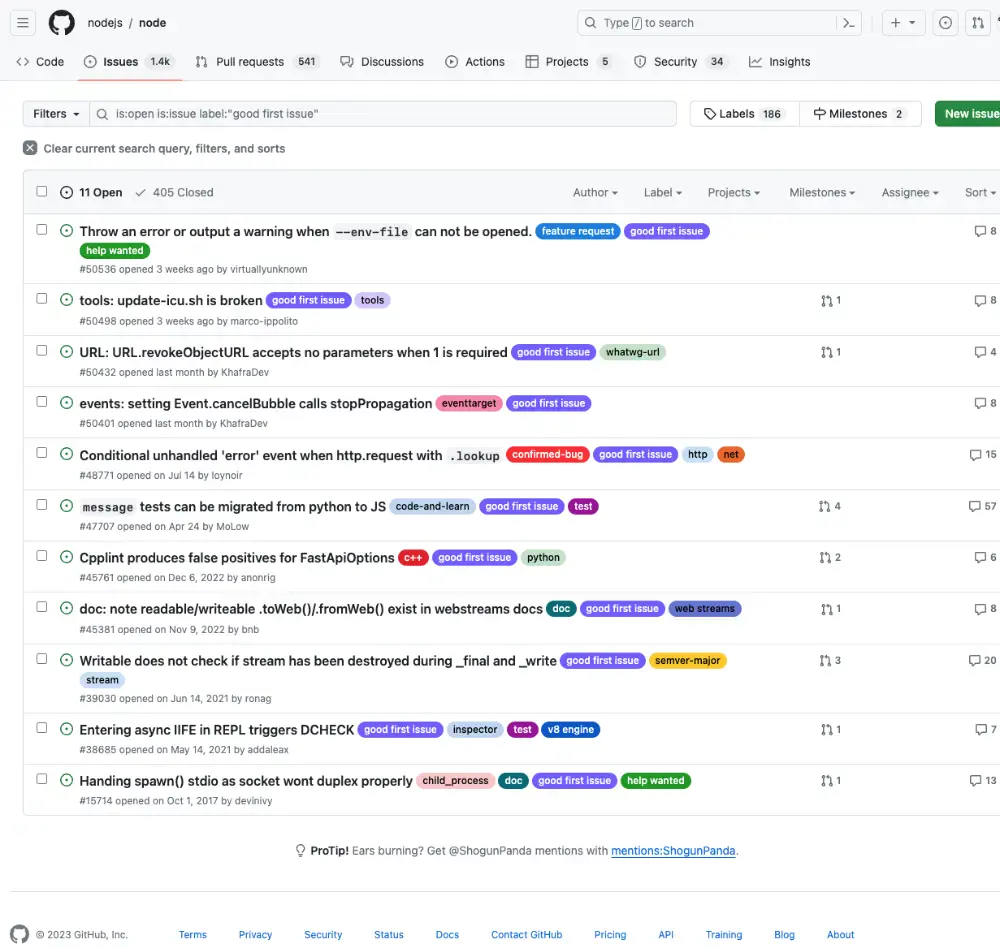Expand the Label filter dropdown
This screenshot has width=1000, height=948.
pos(662,192)
